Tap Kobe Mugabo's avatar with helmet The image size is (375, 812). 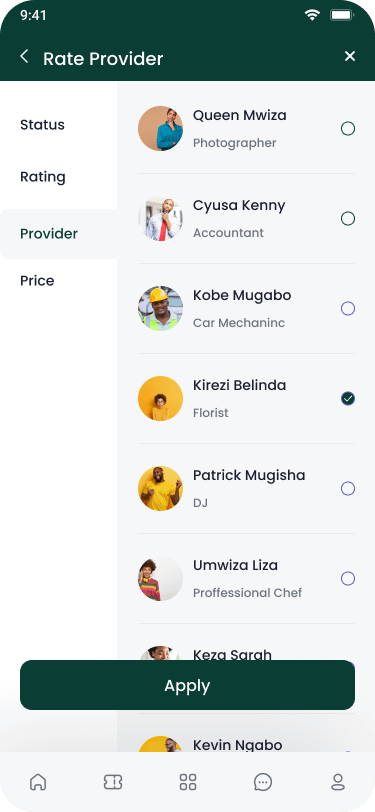pyautogui.click(x=161, y=309)
